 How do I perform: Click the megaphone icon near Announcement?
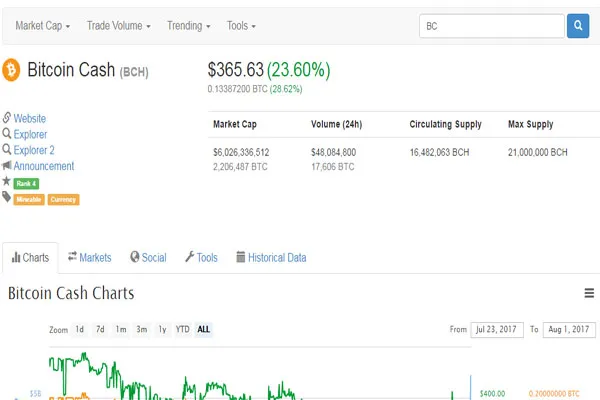7,165
